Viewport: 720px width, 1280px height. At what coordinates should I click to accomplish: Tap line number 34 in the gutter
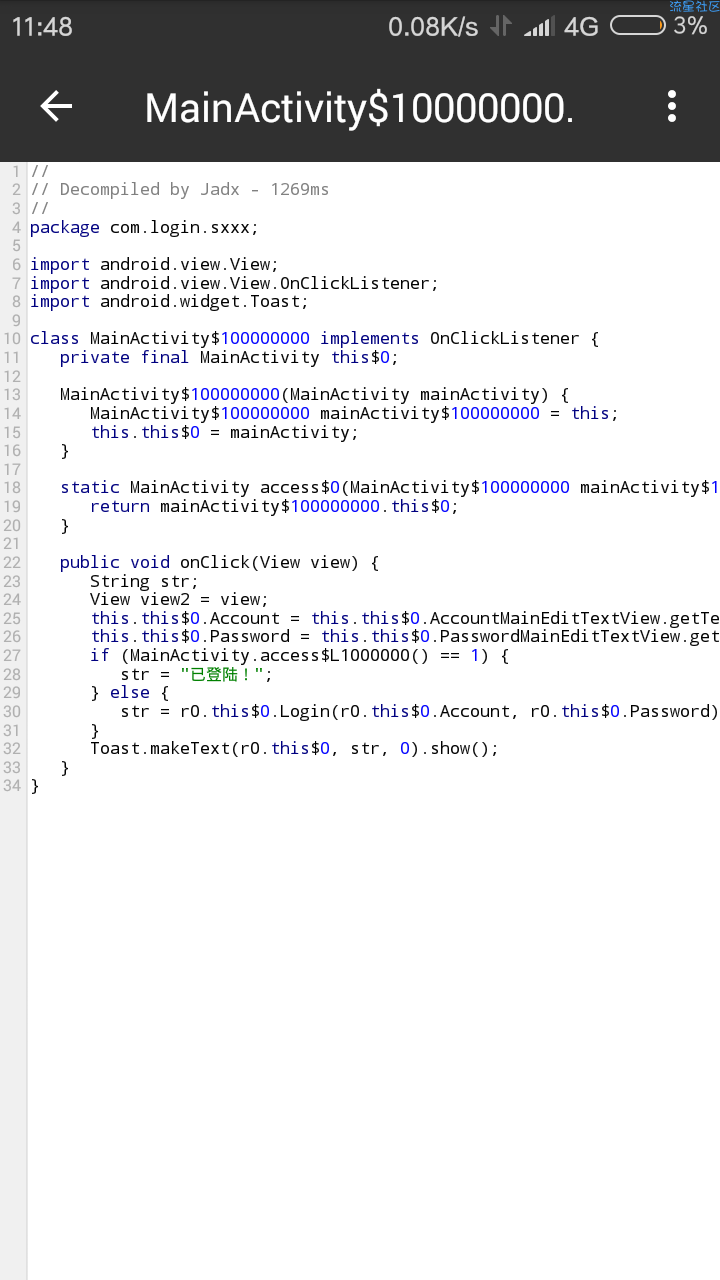(x=12, y=787)
